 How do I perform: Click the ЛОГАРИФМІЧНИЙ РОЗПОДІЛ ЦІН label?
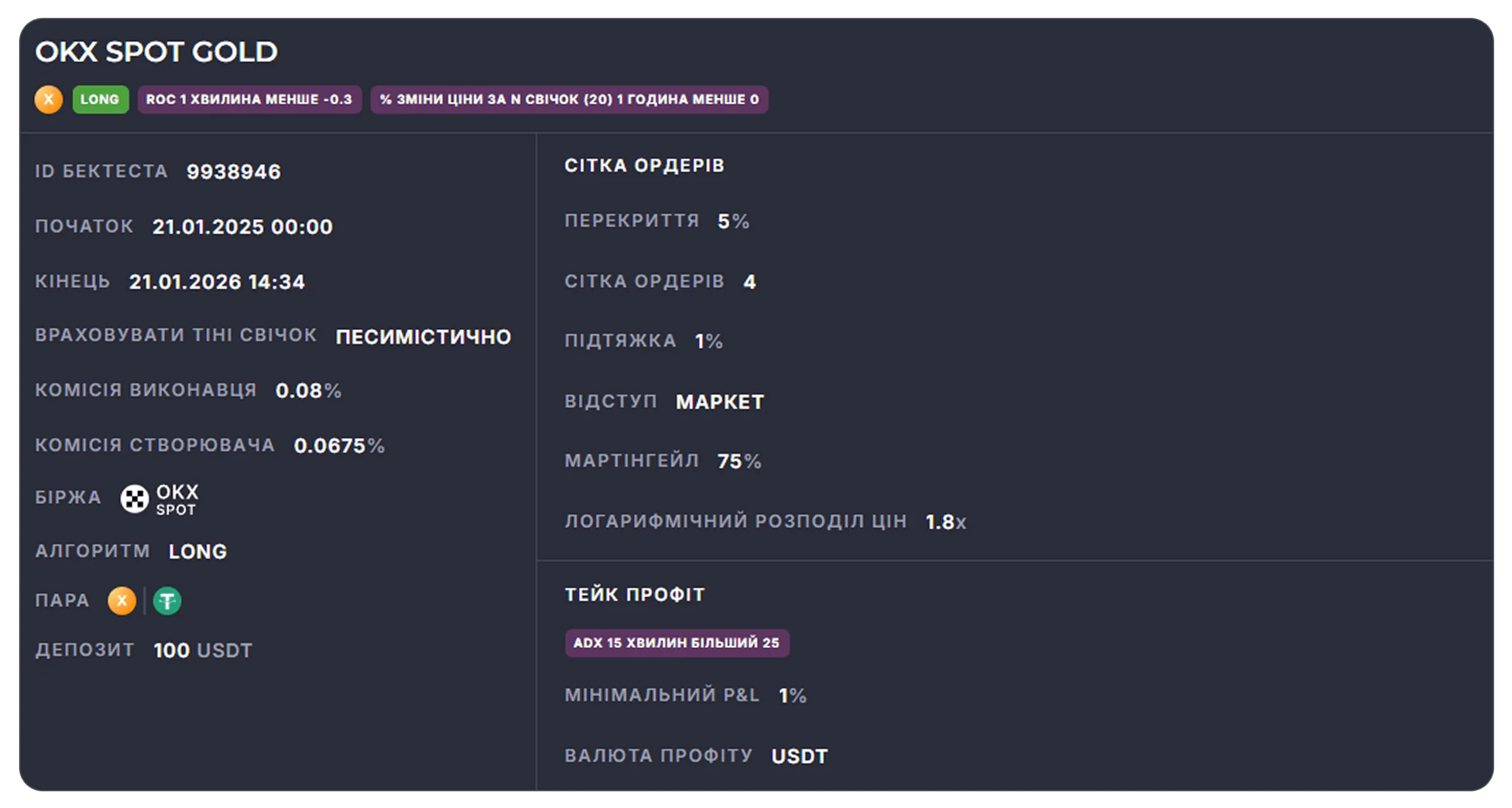(736, 521)
